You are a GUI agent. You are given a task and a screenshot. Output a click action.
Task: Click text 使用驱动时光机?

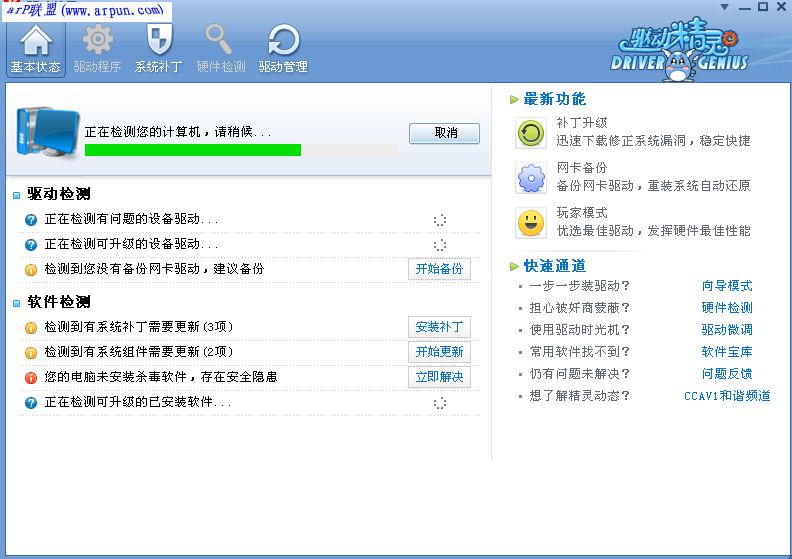(579, 330)
